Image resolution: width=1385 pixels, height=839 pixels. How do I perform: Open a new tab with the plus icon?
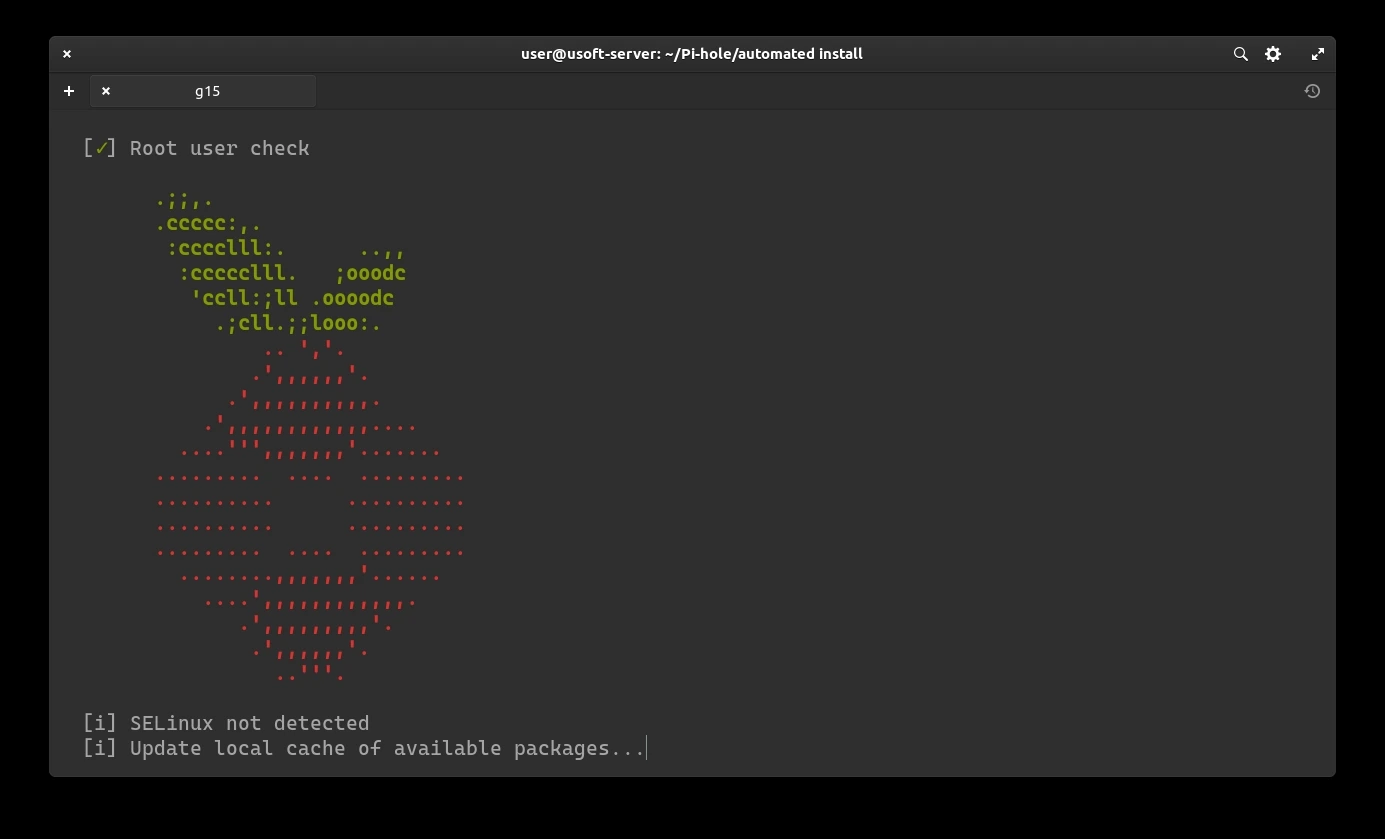69,91
